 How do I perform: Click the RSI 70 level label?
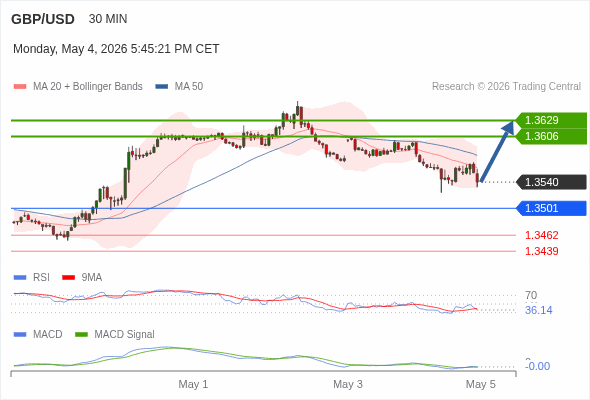click(531, 295)
